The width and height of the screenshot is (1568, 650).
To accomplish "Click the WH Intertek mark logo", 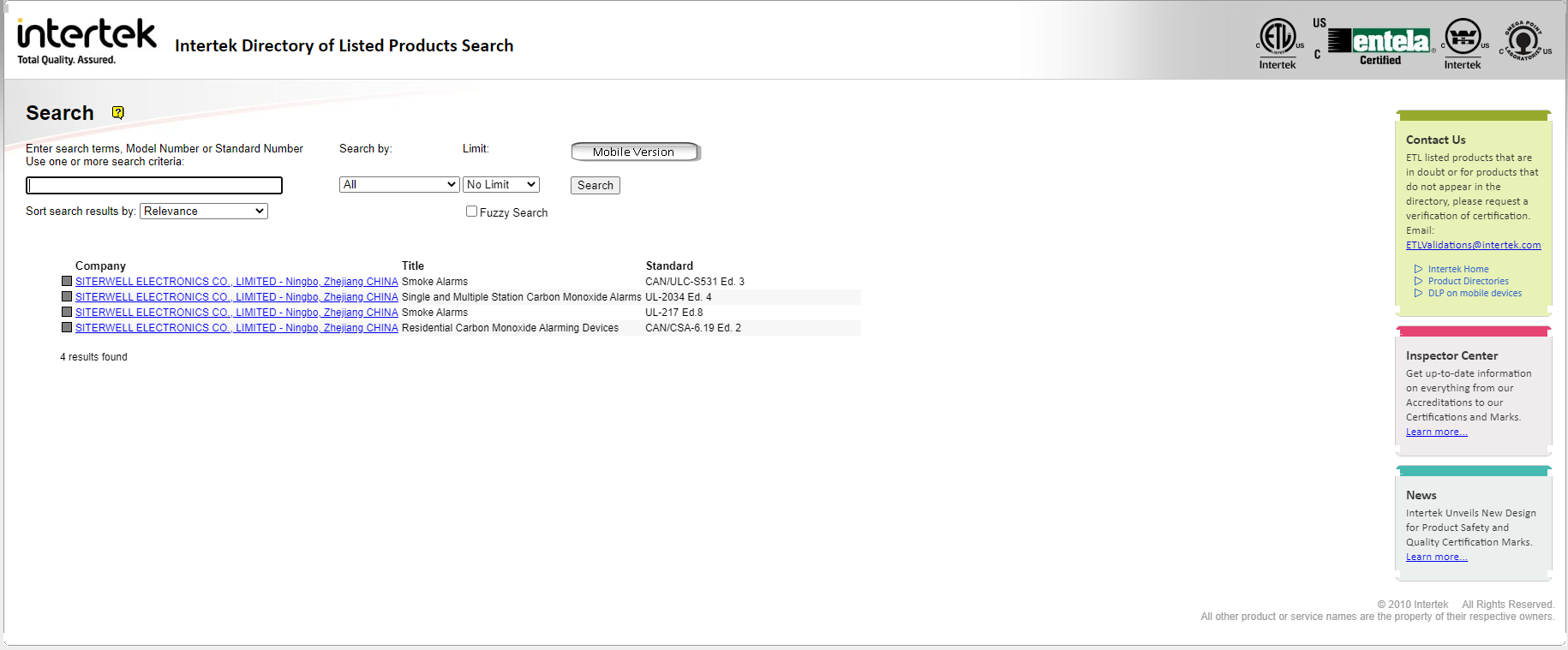I will pos(1463,44).
